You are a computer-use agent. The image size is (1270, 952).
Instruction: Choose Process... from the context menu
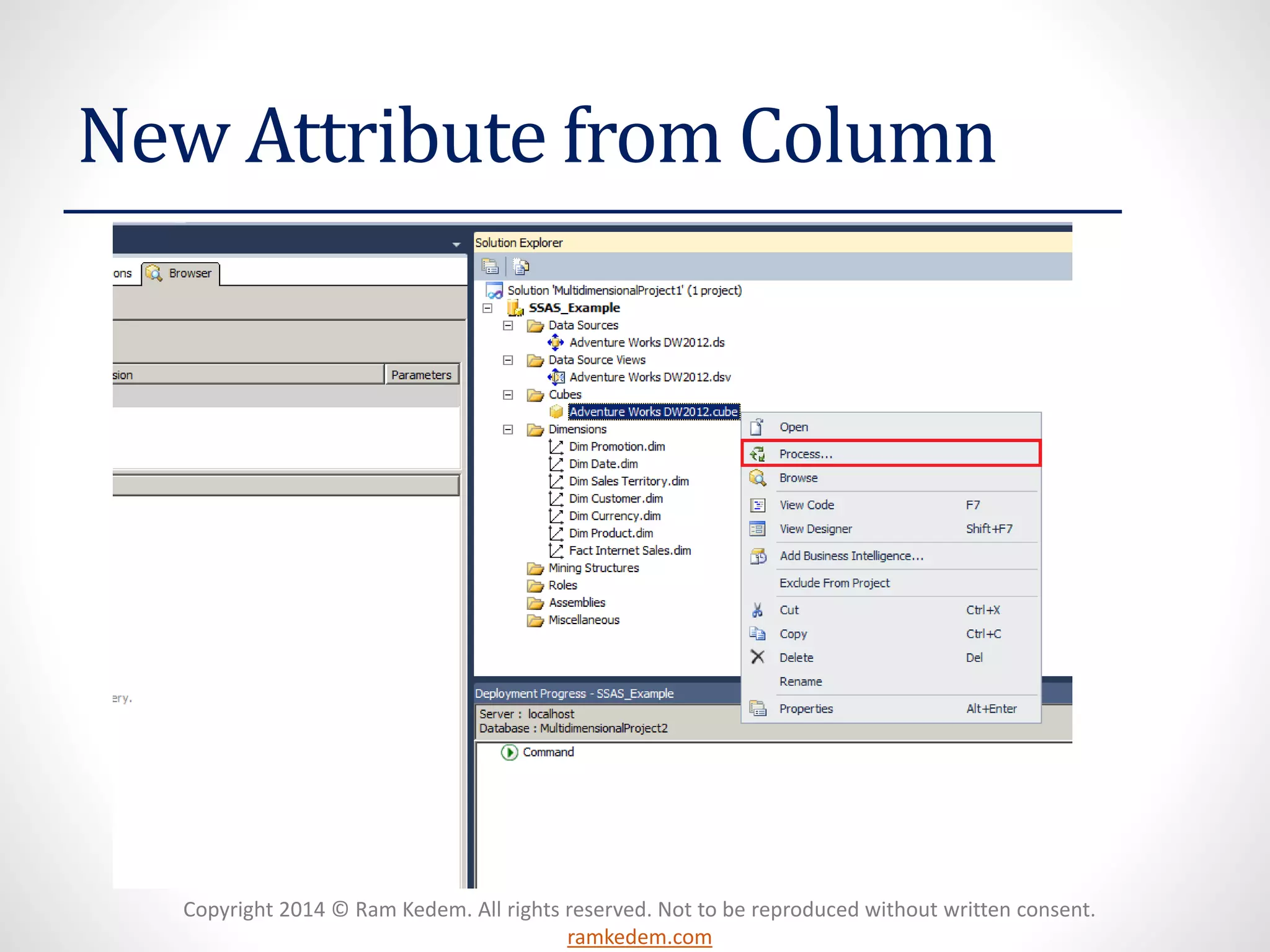806,454
